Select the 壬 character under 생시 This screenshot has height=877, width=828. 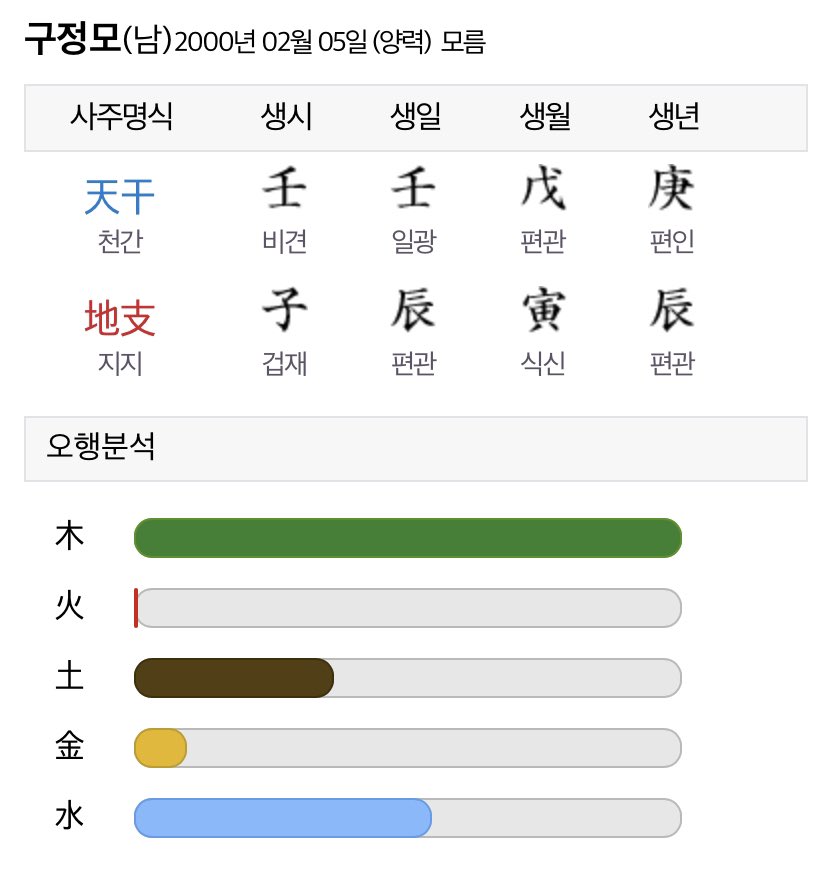285,188
